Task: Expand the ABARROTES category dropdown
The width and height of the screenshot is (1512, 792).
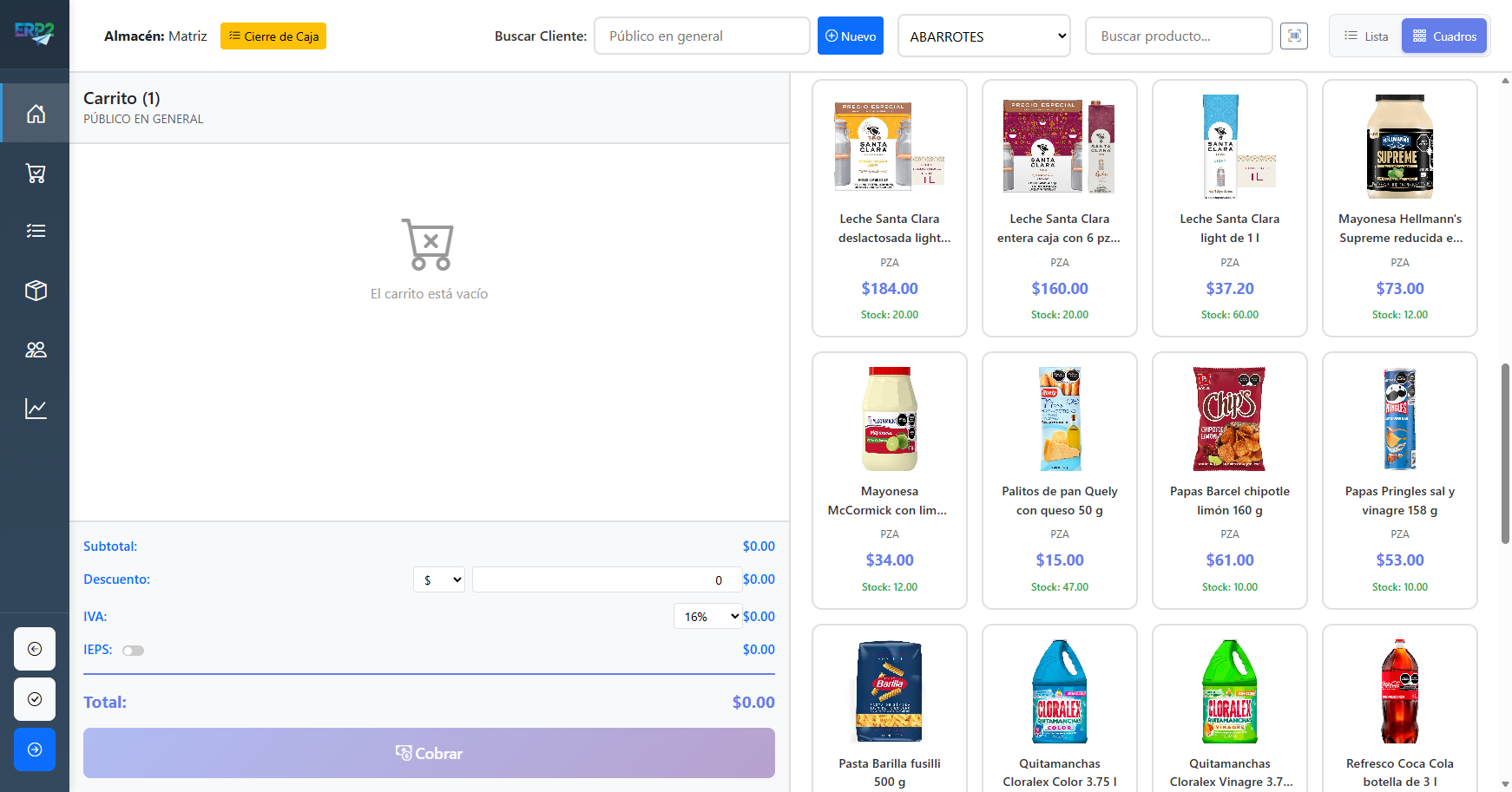Action: click(983, 36)
